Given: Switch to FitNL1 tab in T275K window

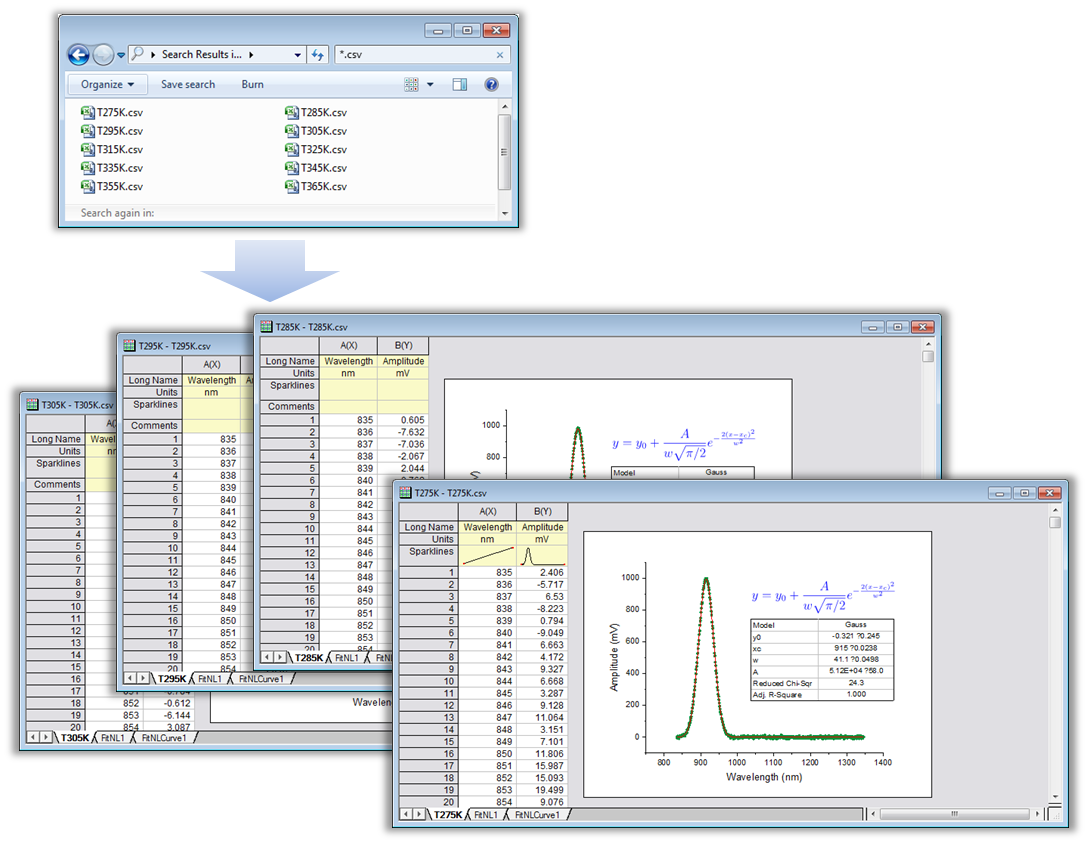Looking at the screenshot, I should (486, 815).
